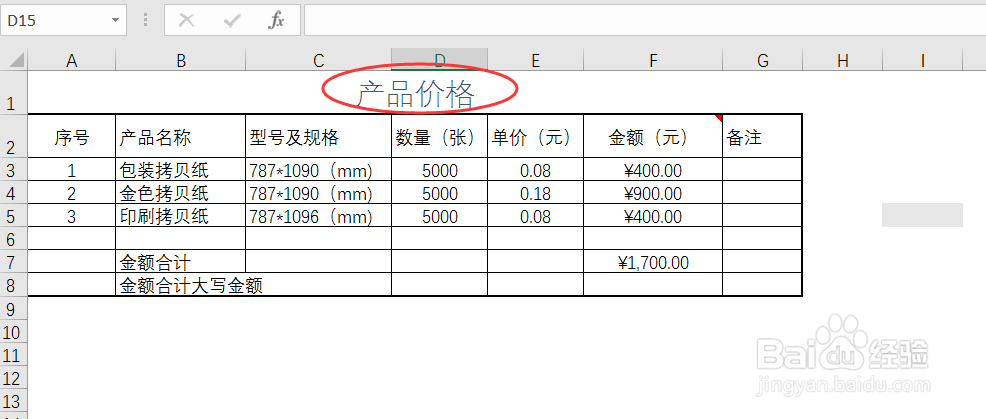Select row 11 header
Viewport: 986px width, 419px height.
(x=14, y=354)
